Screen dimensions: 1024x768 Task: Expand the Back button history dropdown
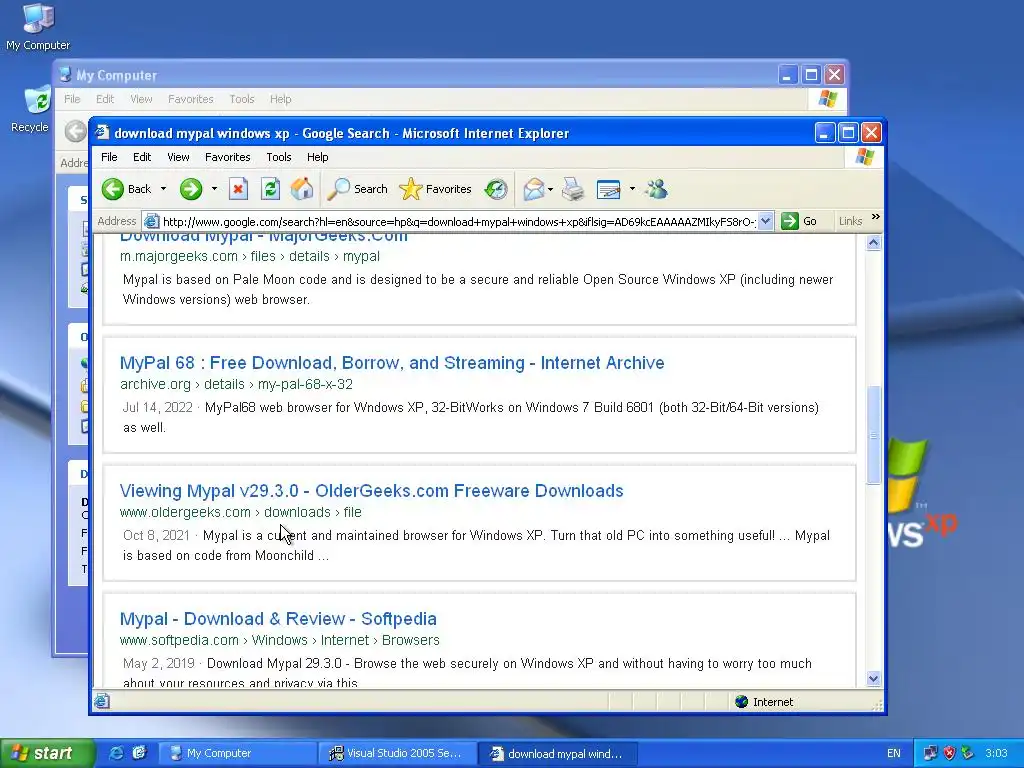(163, 189)
